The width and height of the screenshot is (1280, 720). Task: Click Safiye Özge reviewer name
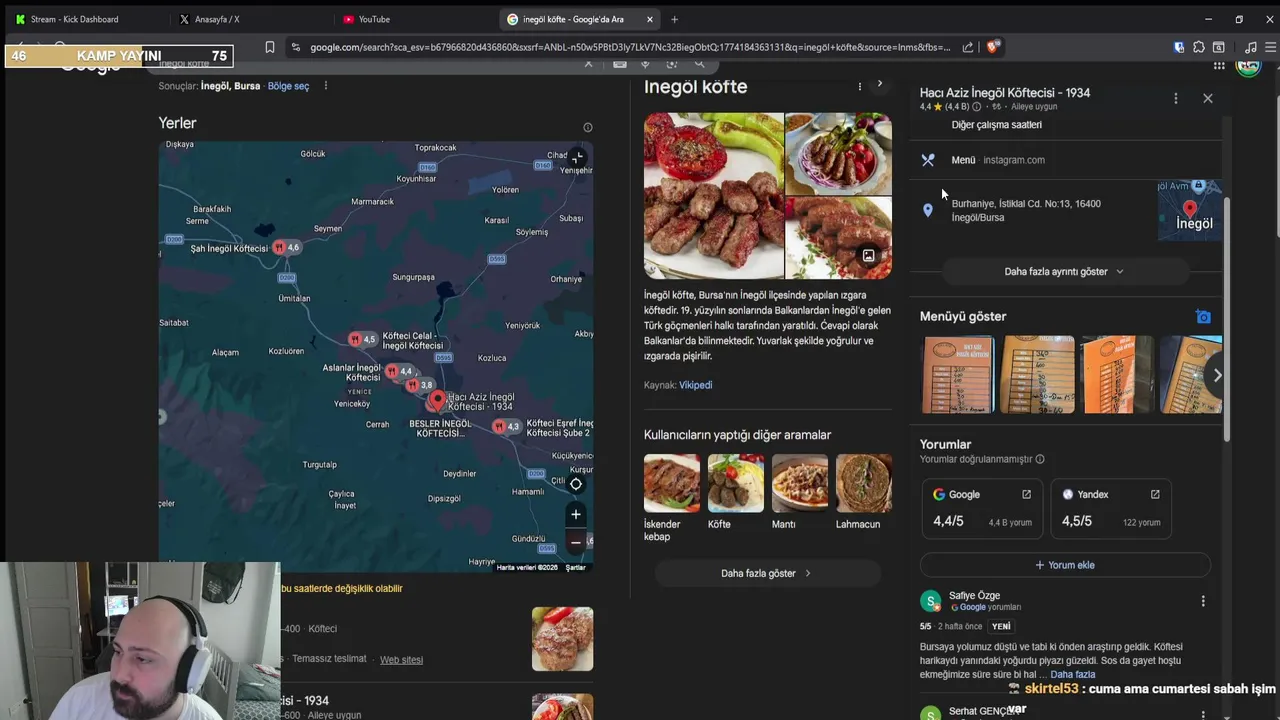coord(974,595)
